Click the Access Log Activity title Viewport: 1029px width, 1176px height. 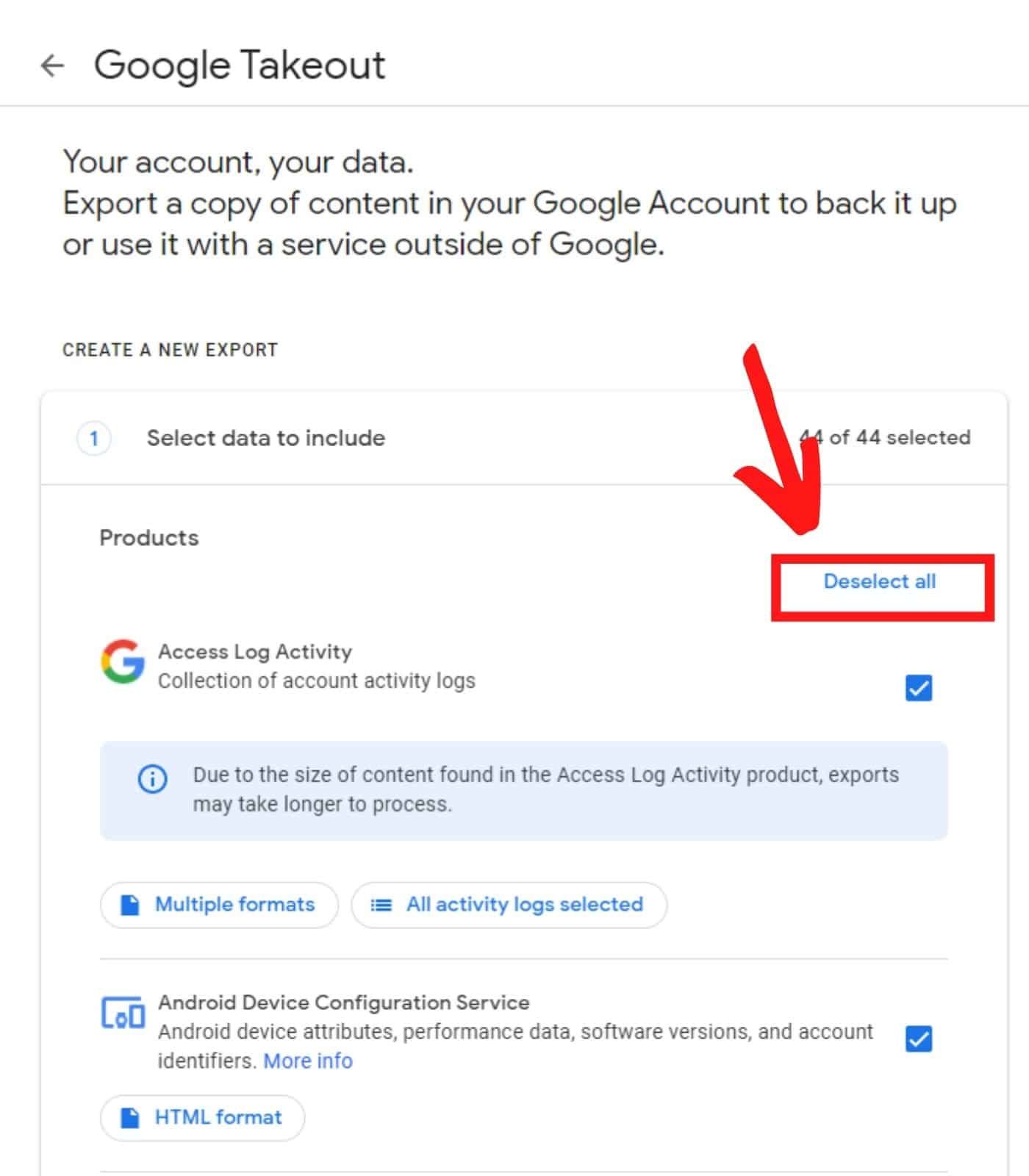pyautogui.click(x=255, y=652)
